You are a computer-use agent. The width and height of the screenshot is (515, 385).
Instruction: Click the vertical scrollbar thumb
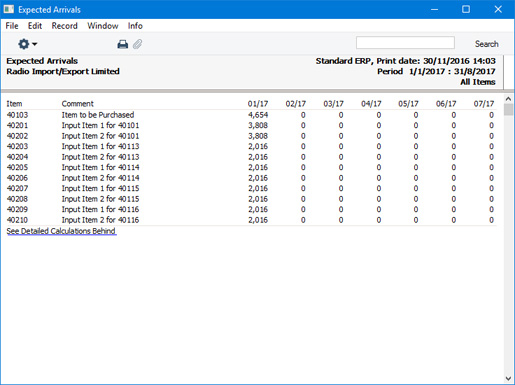508,109
